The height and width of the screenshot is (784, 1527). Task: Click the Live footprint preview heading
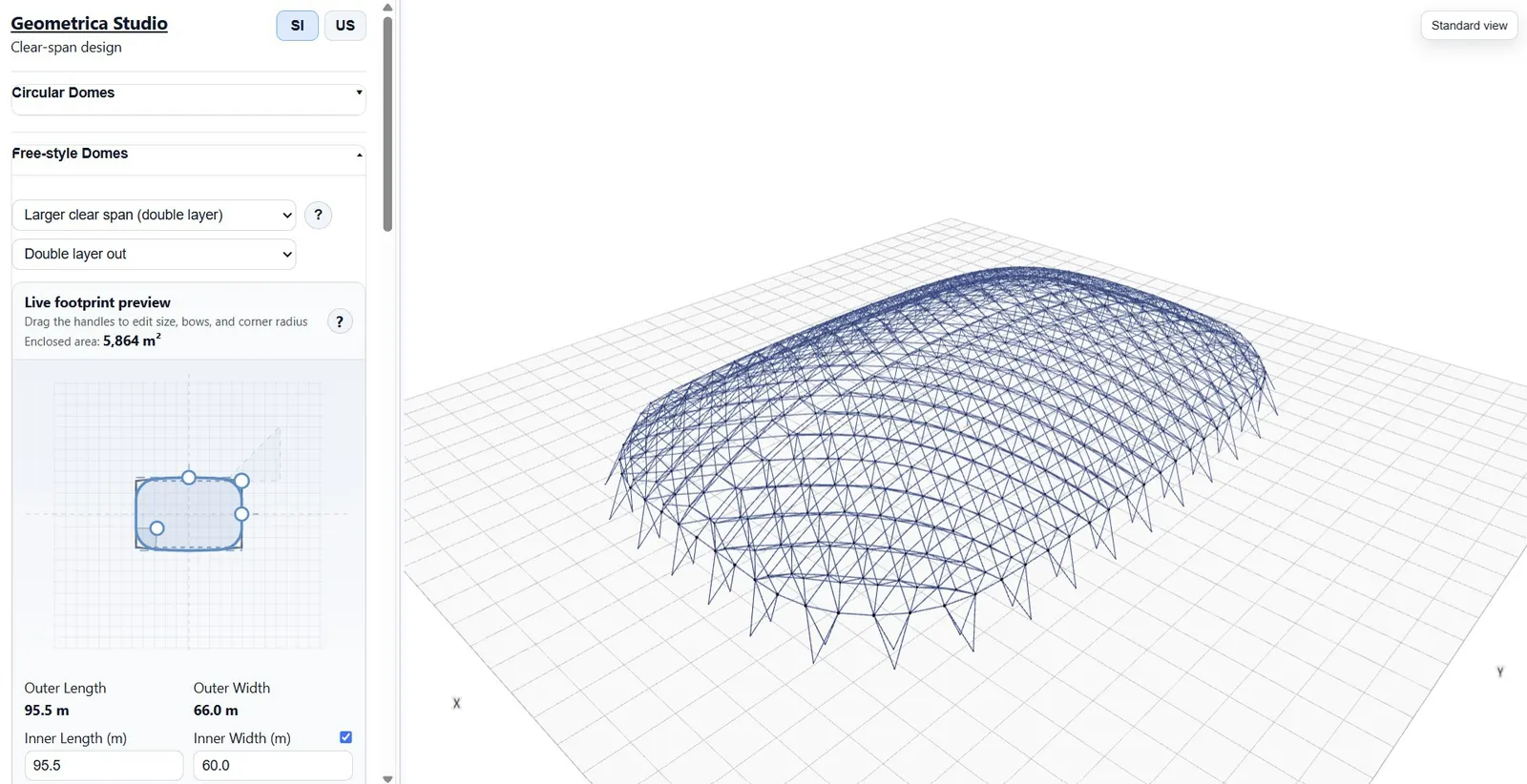[97, 302]
